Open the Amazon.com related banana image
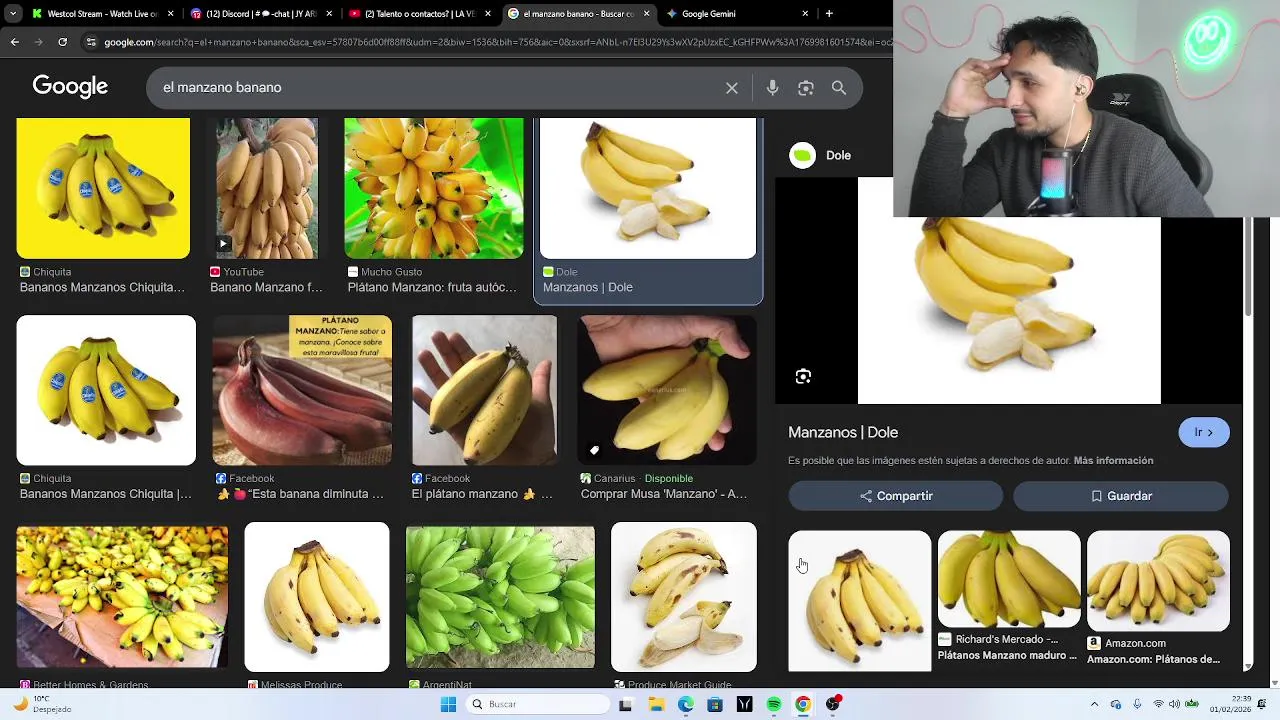 (1158, 580)
